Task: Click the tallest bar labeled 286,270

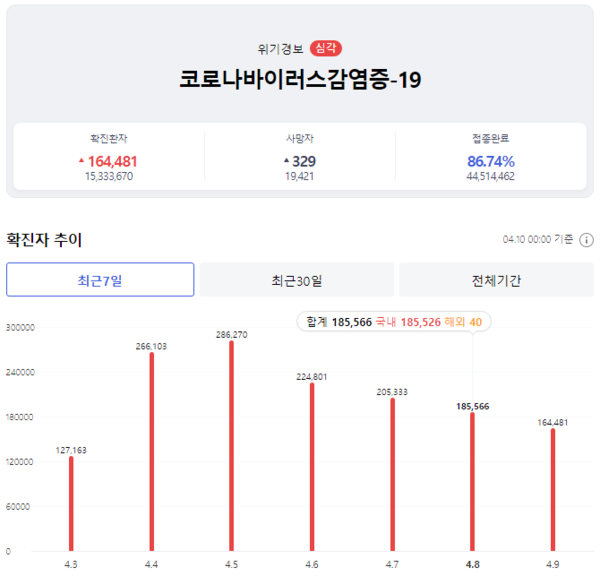Action: (x=232, y=446)
